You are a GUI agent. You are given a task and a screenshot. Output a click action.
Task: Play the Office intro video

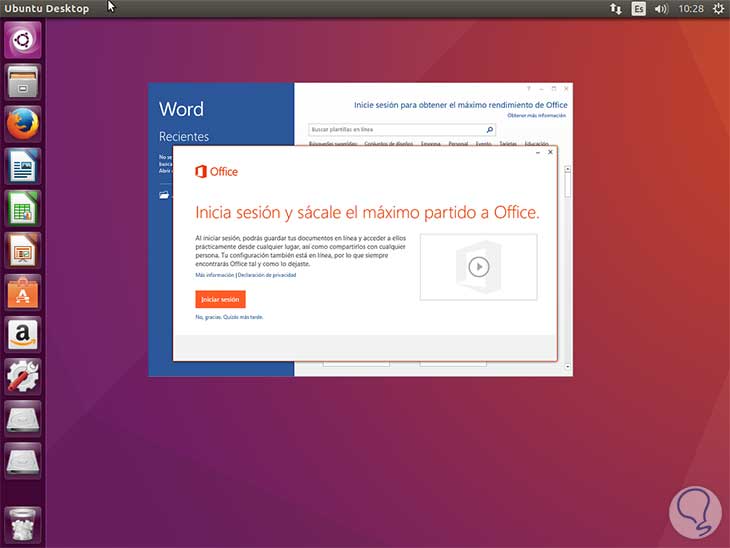coord(479,267)
